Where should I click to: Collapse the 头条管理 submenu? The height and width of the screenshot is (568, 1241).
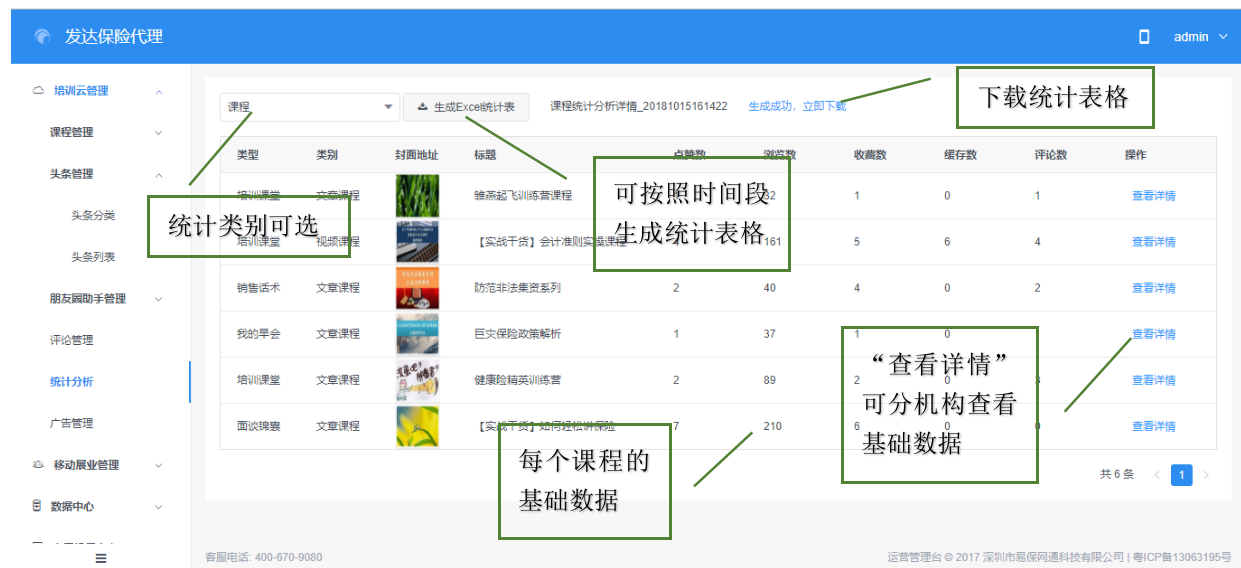pyautogui.click(x=158, y=174)
